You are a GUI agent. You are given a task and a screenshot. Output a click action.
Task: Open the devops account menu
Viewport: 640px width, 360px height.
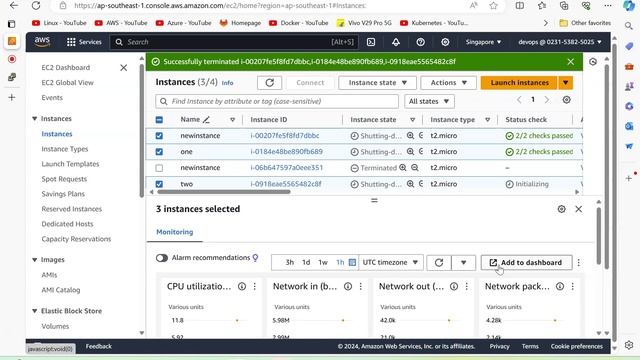point(560,42)
